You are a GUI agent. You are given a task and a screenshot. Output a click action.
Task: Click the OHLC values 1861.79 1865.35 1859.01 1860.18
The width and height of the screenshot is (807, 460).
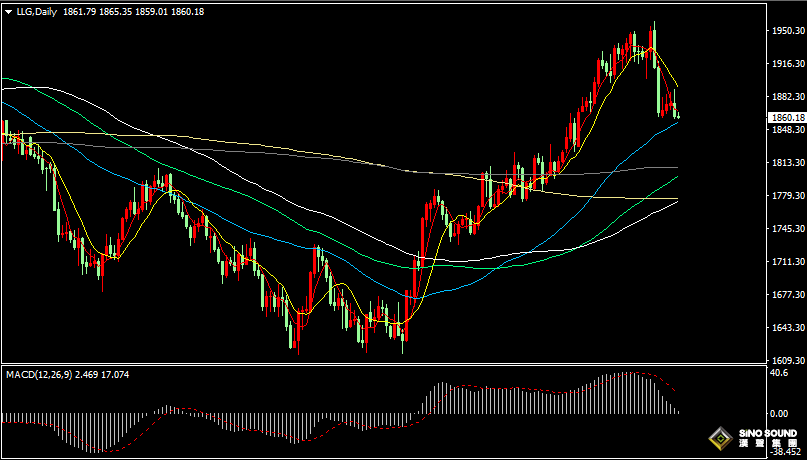(x=133, y=12)
